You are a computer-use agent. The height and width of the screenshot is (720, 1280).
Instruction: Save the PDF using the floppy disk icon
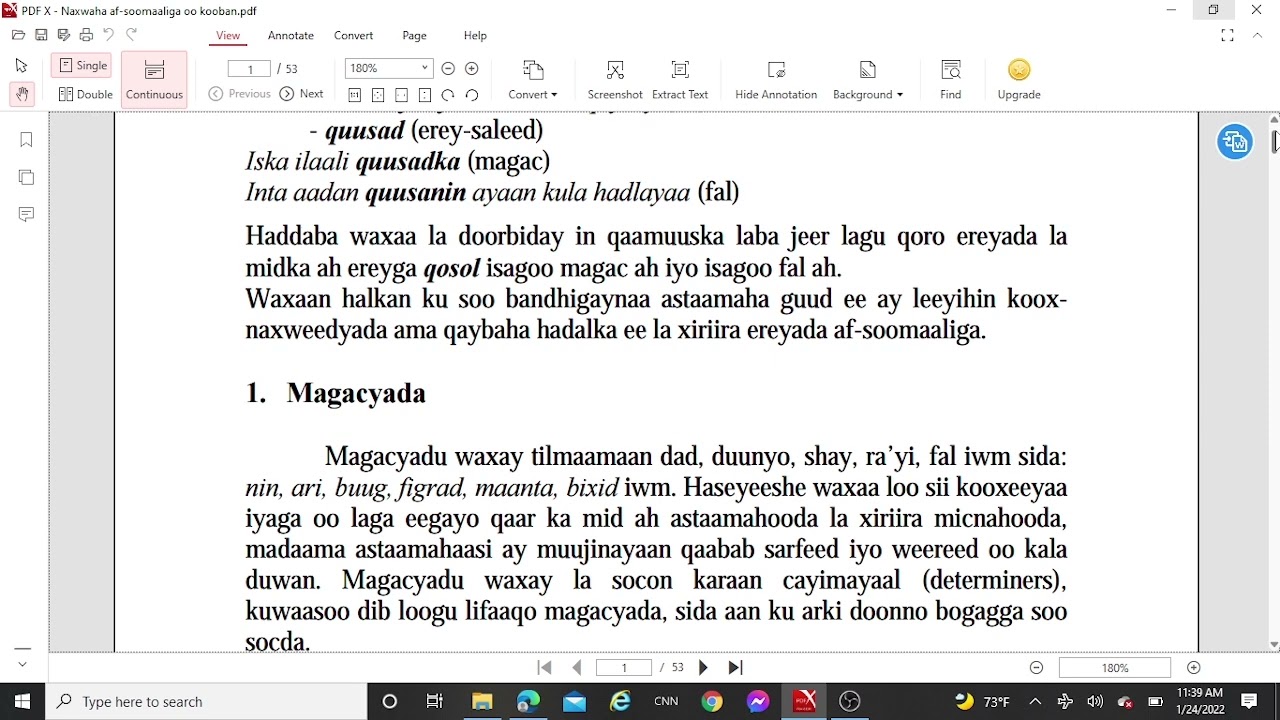41,35
